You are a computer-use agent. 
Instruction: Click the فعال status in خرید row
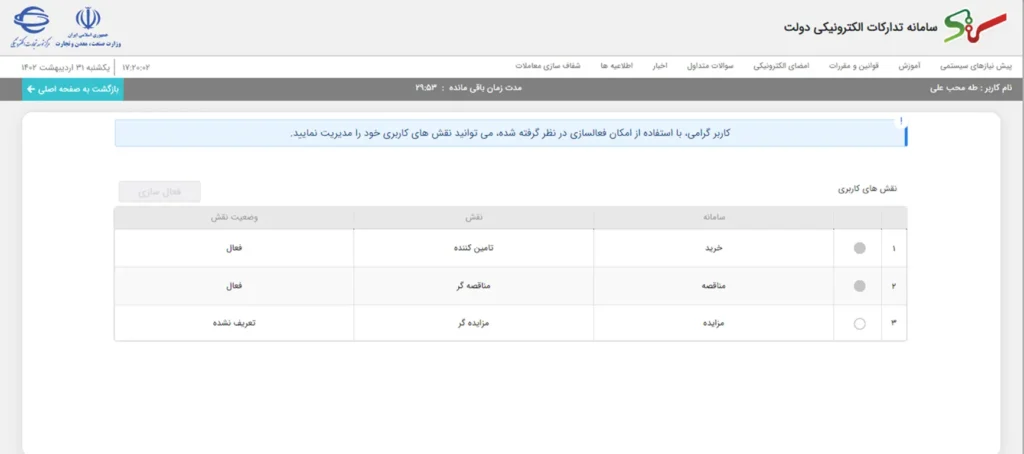234,248
